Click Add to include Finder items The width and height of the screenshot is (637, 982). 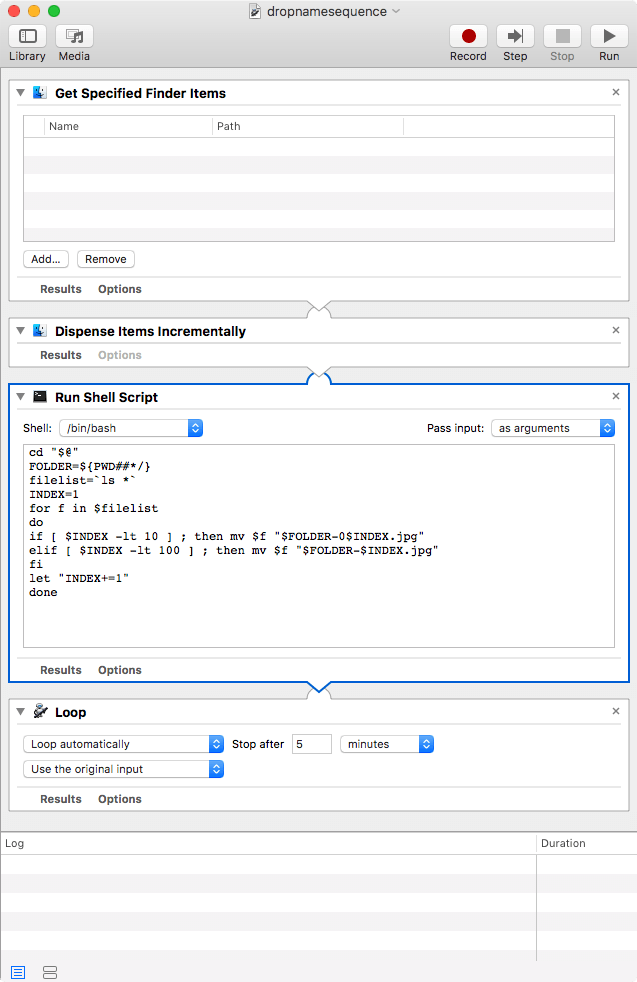[45, 259]
